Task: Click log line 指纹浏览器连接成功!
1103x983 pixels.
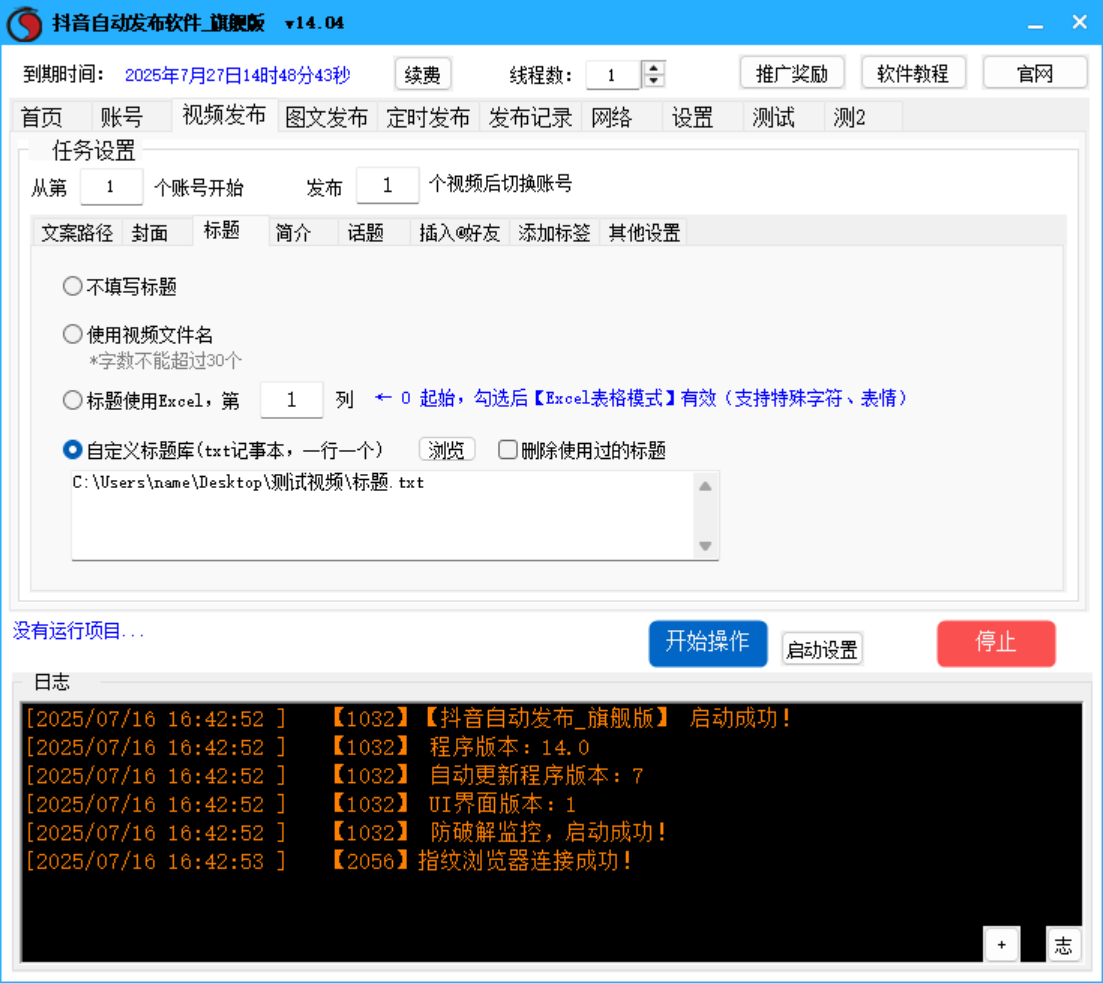Action: pyautogui.click(x=525, y=861)
